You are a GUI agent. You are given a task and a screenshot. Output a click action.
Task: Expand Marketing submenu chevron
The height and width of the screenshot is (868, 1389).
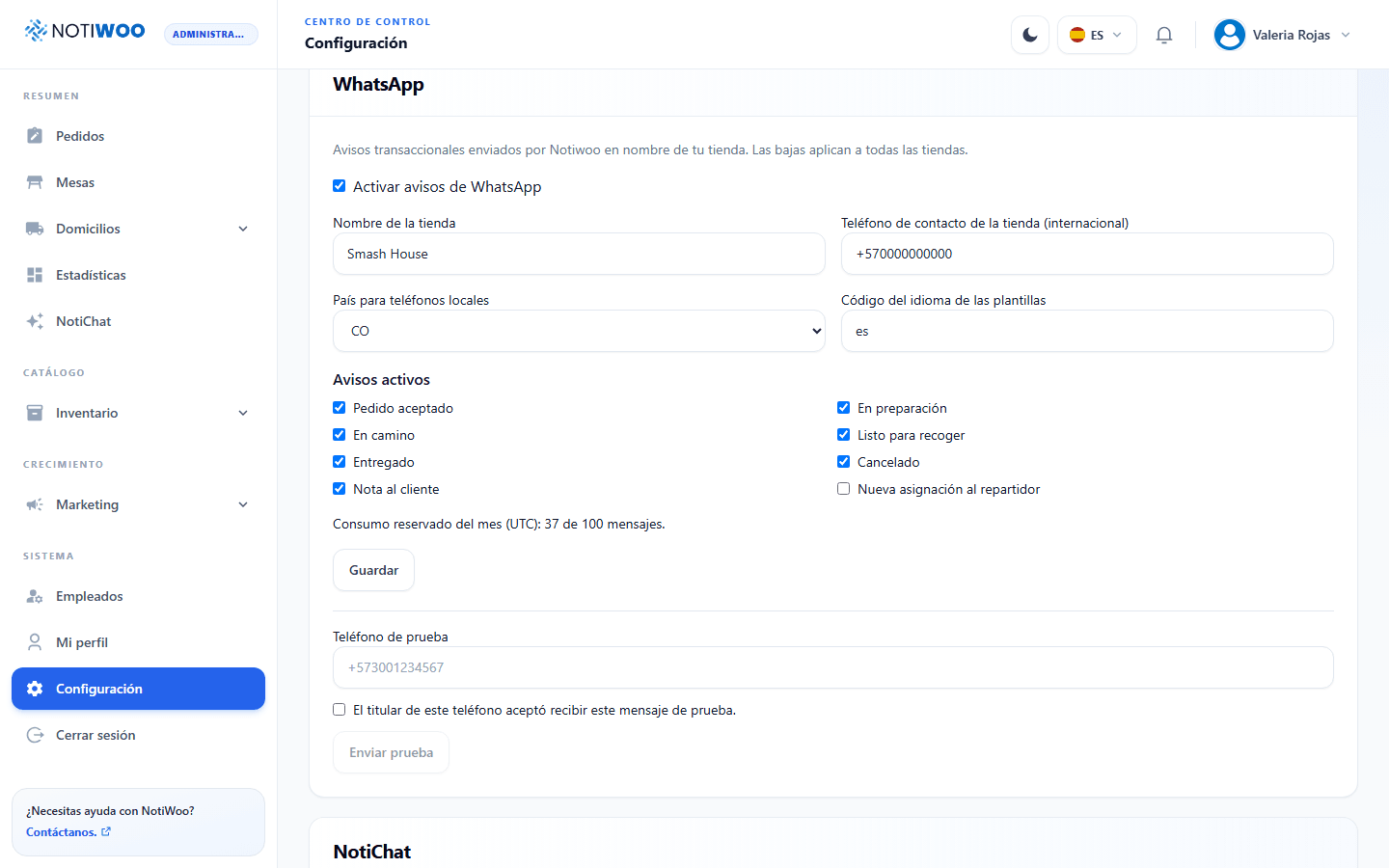click(x=243, y=504)
